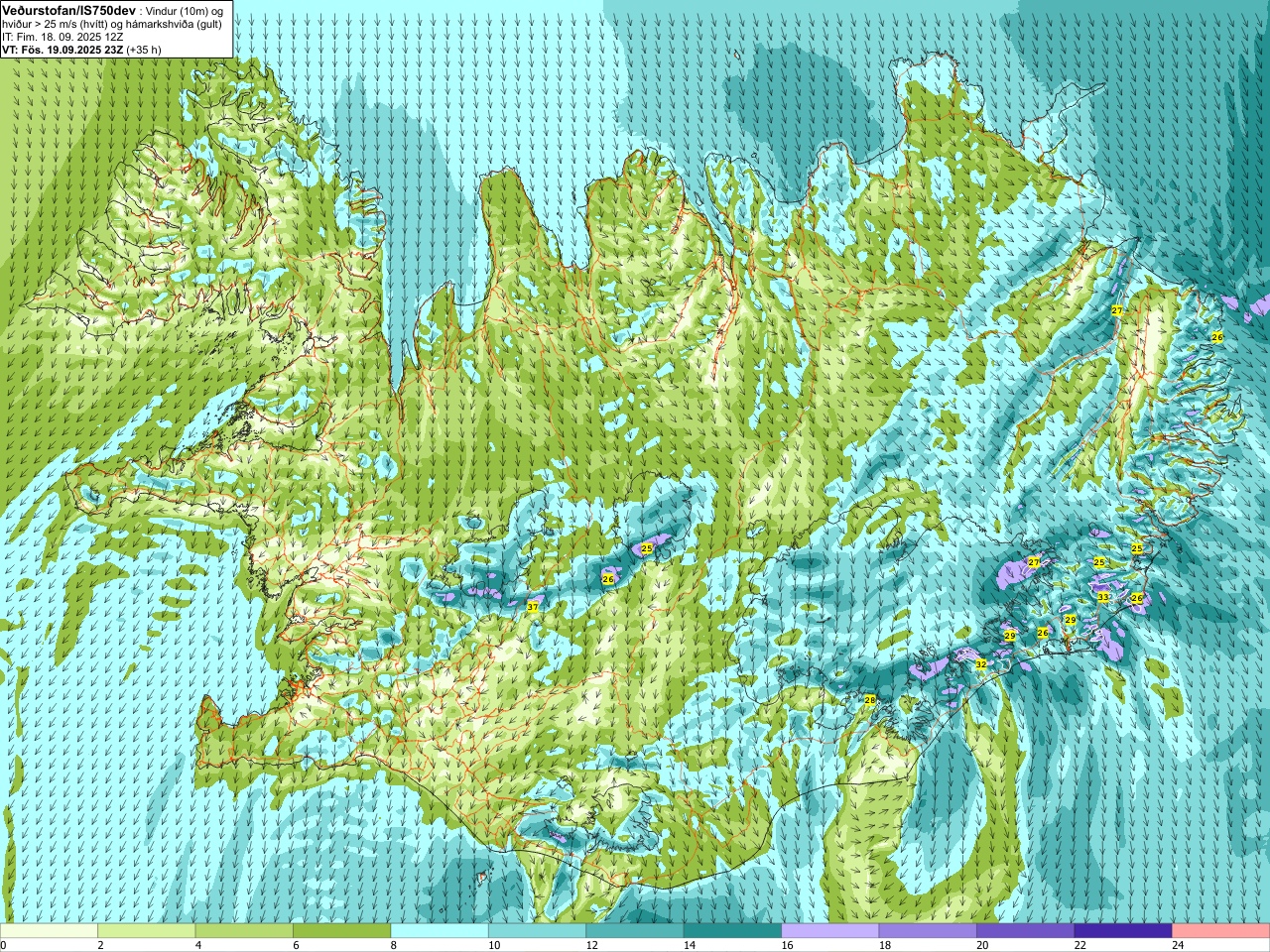Click the Veðurstofan/IS750dev title text
The height and width of the screenshot is (952, 1270).
tap(69, 9)
